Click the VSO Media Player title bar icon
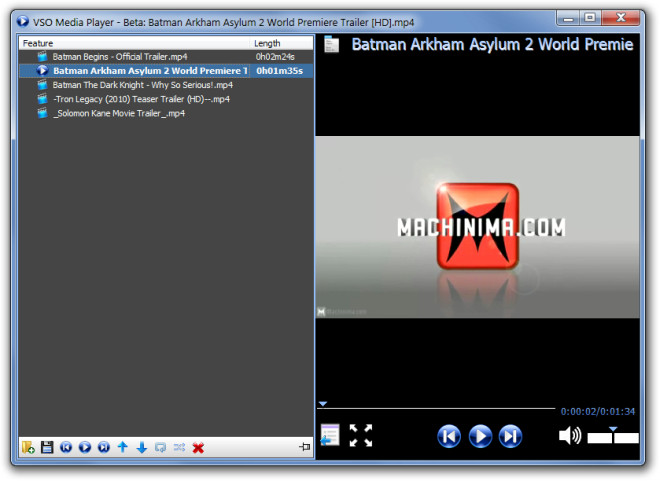The height and width of the screenshot is (481, 660). [x=23, y=21]
